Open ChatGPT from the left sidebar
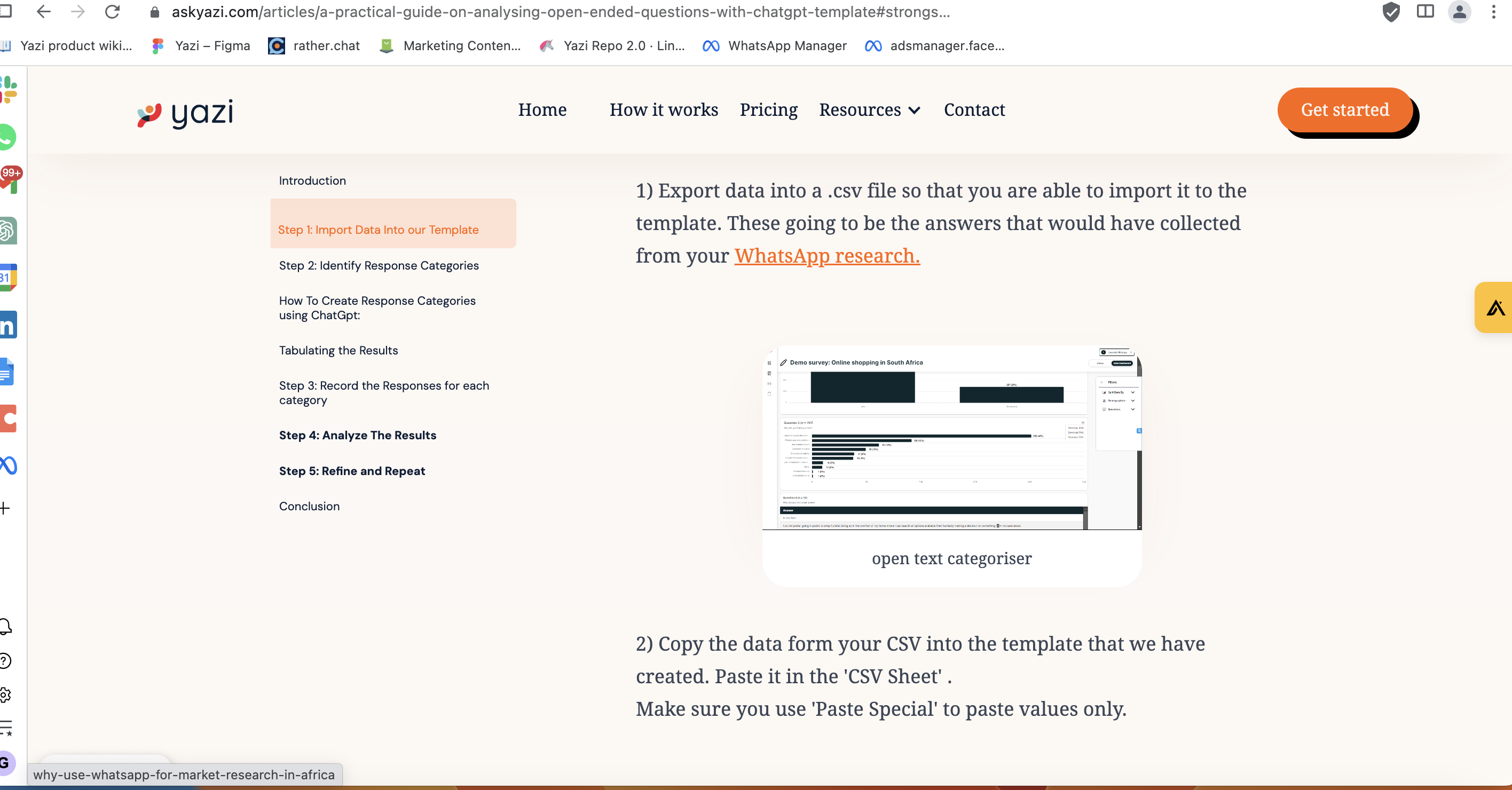This screenshot has width=1512, height=790. coord(7,231)
